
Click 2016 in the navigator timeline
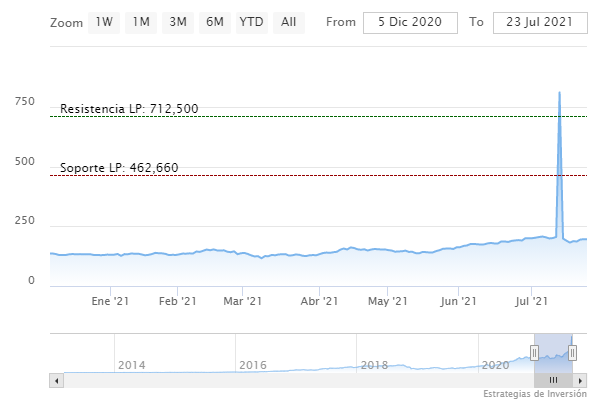pos(253,365)
